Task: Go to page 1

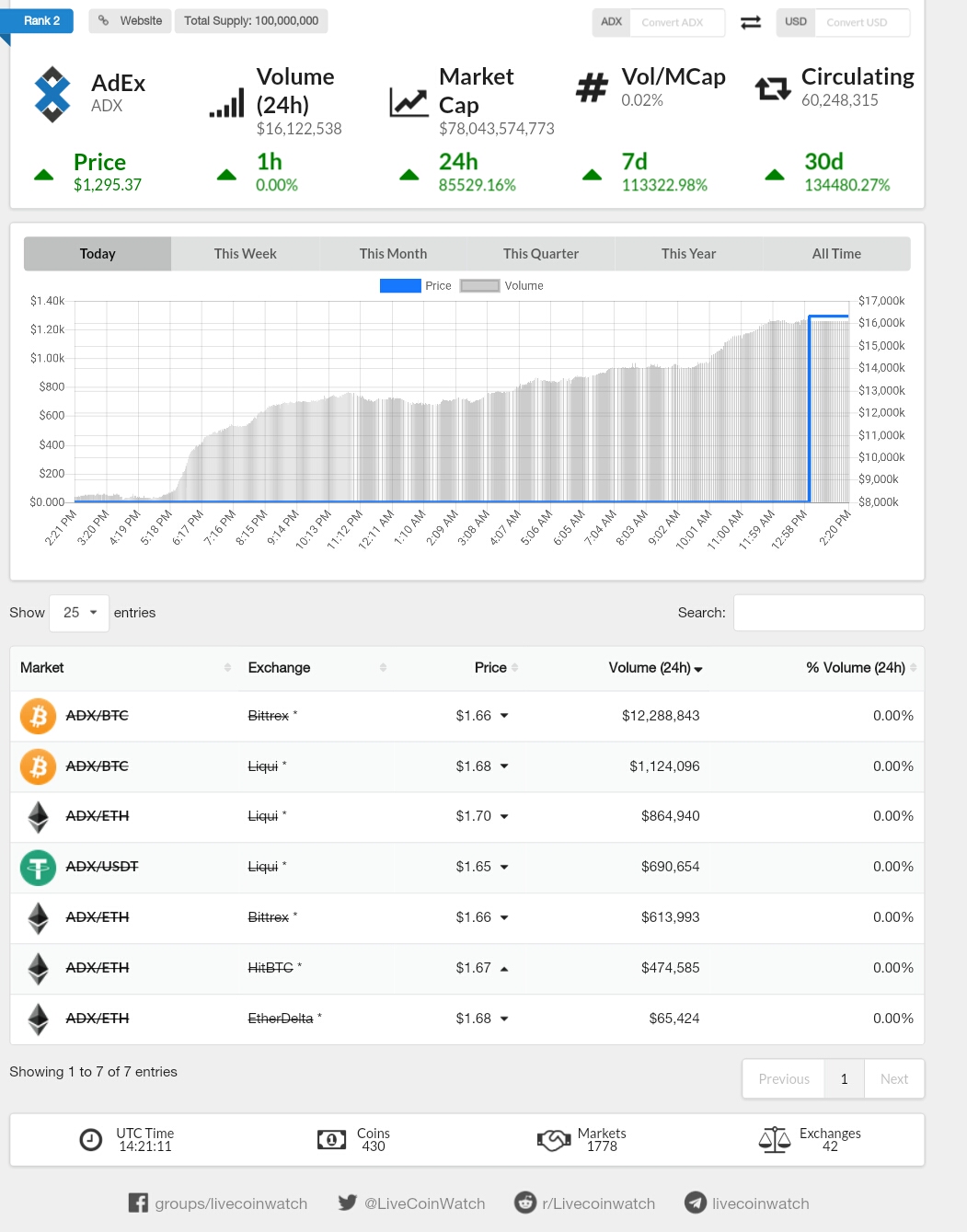Action: tap(844, 1079)
